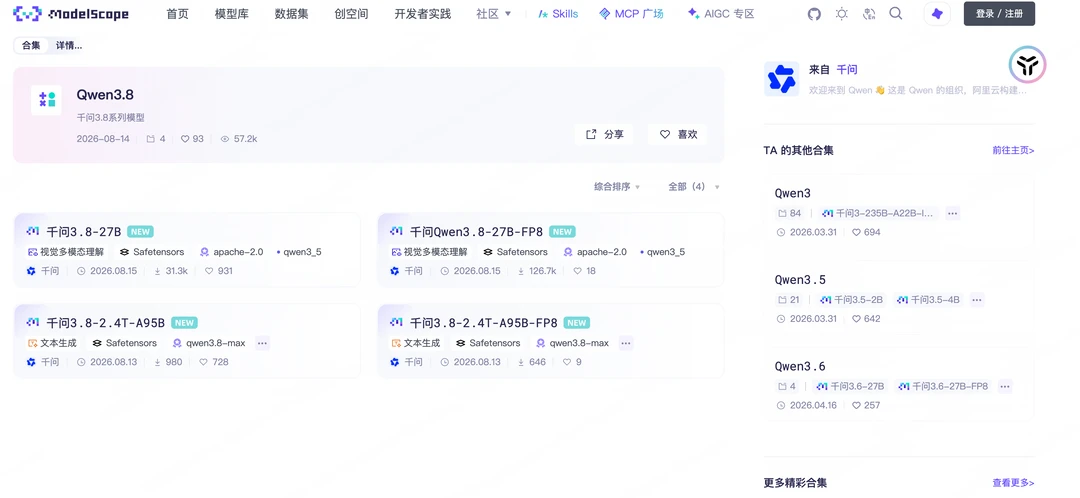Open the GitHub icon link
The image size is (1080, 498).
click(x=814, y=14)
